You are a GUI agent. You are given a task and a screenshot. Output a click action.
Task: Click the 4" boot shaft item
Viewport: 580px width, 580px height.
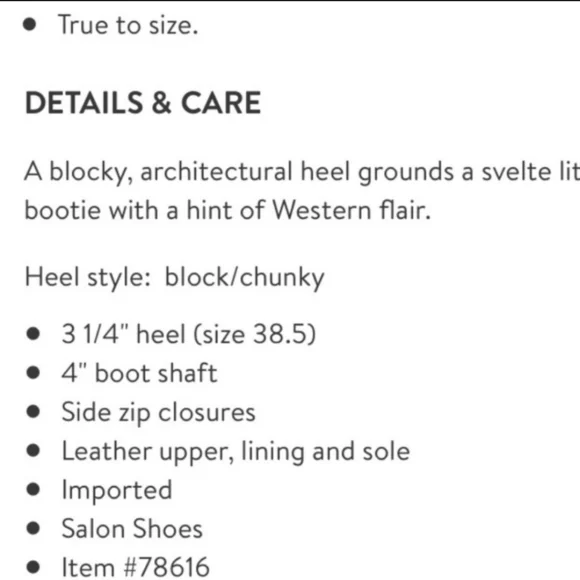[x=139, y=372]
